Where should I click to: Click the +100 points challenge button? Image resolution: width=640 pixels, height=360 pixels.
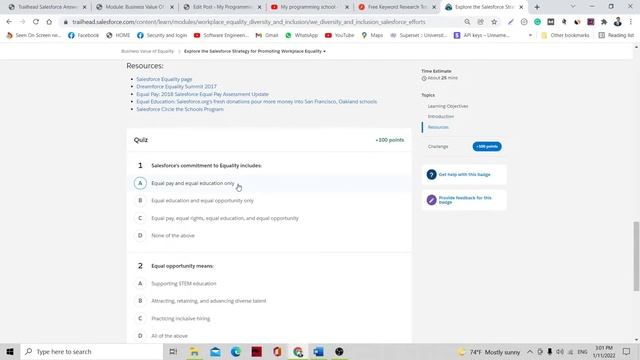[x=487, y=146]
